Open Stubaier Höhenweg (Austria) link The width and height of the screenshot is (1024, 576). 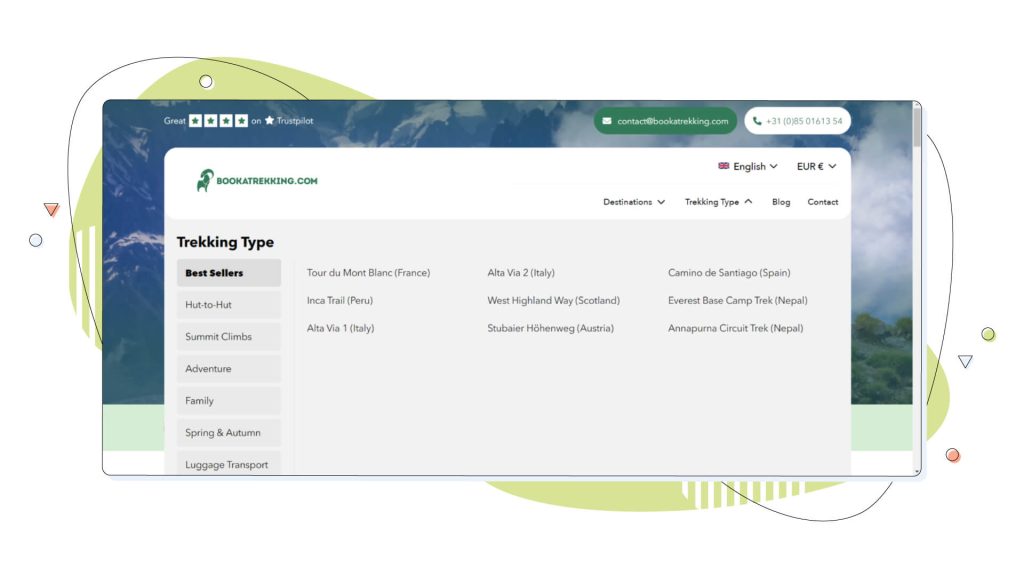tap(550, 328)
